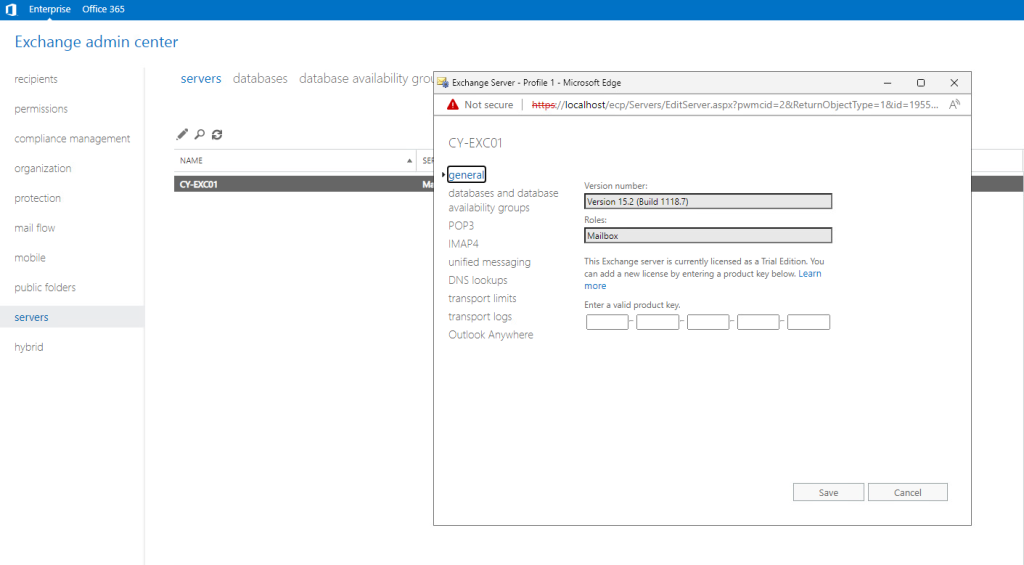Viewport: 1024px width, 565px height.
Task: Click the Save button
Action: [828, 492]
